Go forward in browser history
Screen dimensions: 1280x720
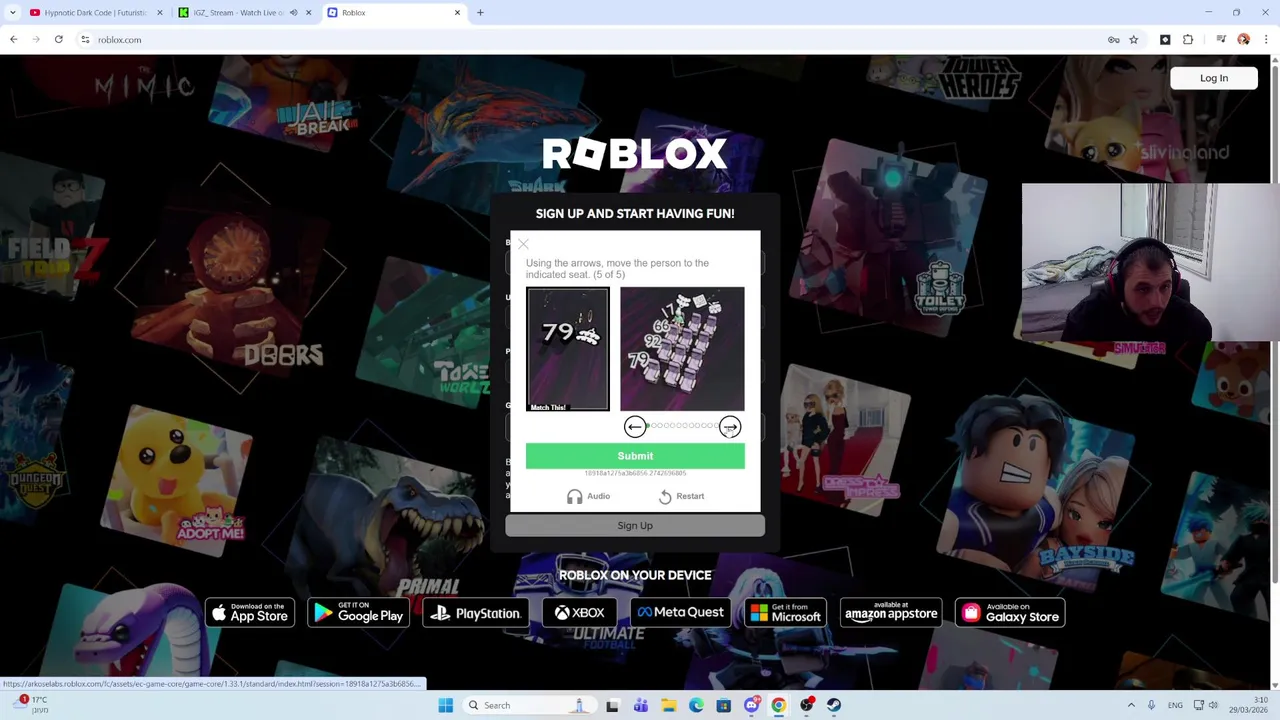coord(36,40)
